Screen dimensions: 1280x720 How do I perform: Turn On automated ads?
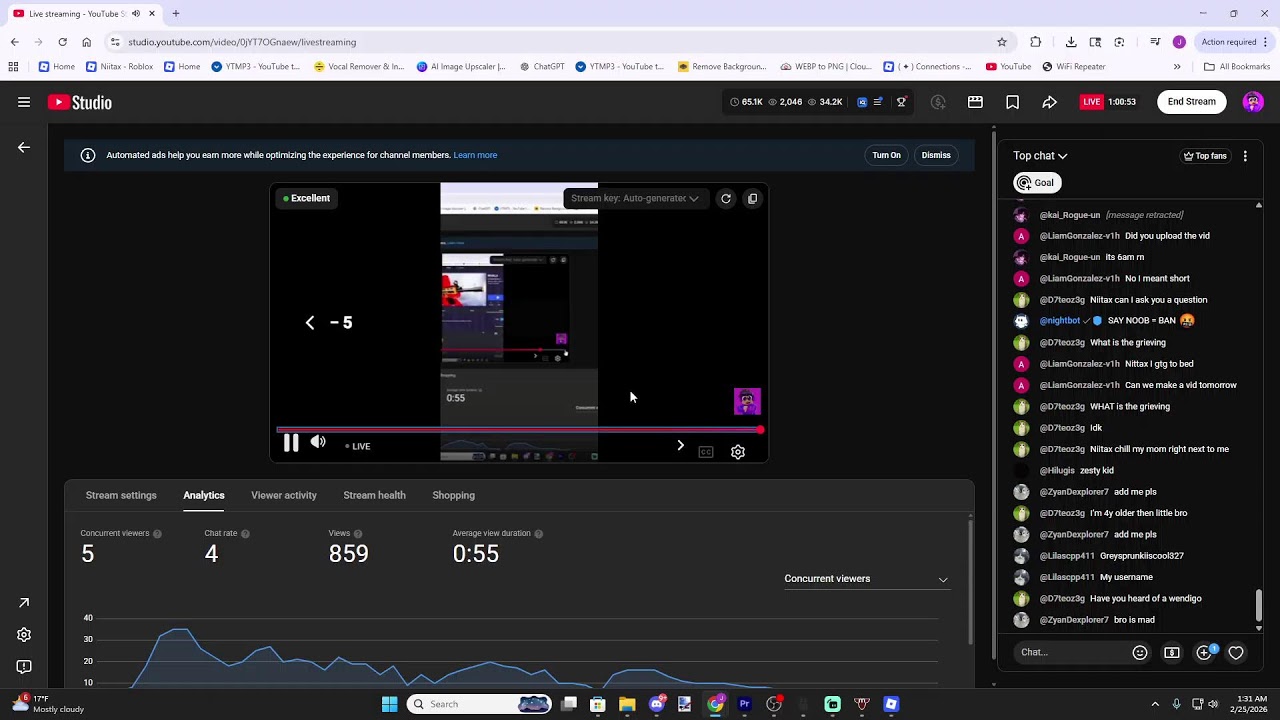(886, 155)
